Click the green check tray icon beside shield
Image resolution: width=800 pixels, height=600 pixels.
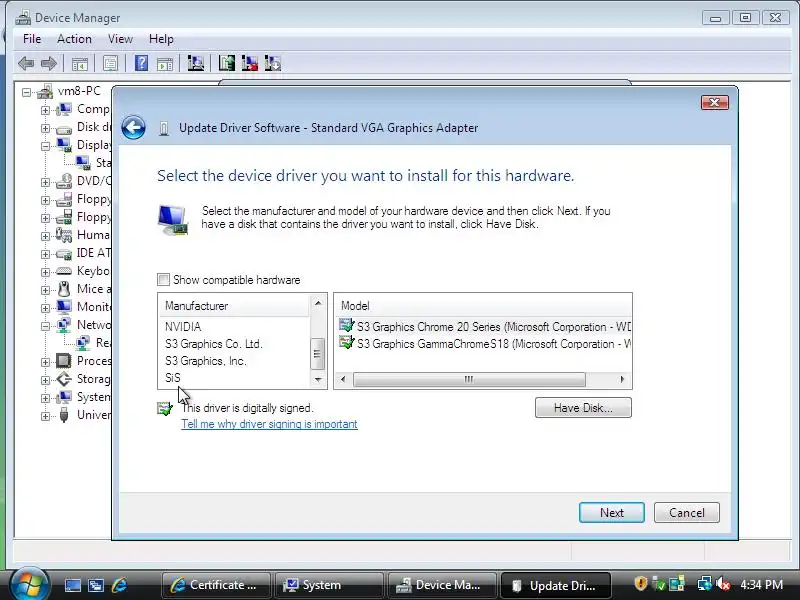point(659,584)
